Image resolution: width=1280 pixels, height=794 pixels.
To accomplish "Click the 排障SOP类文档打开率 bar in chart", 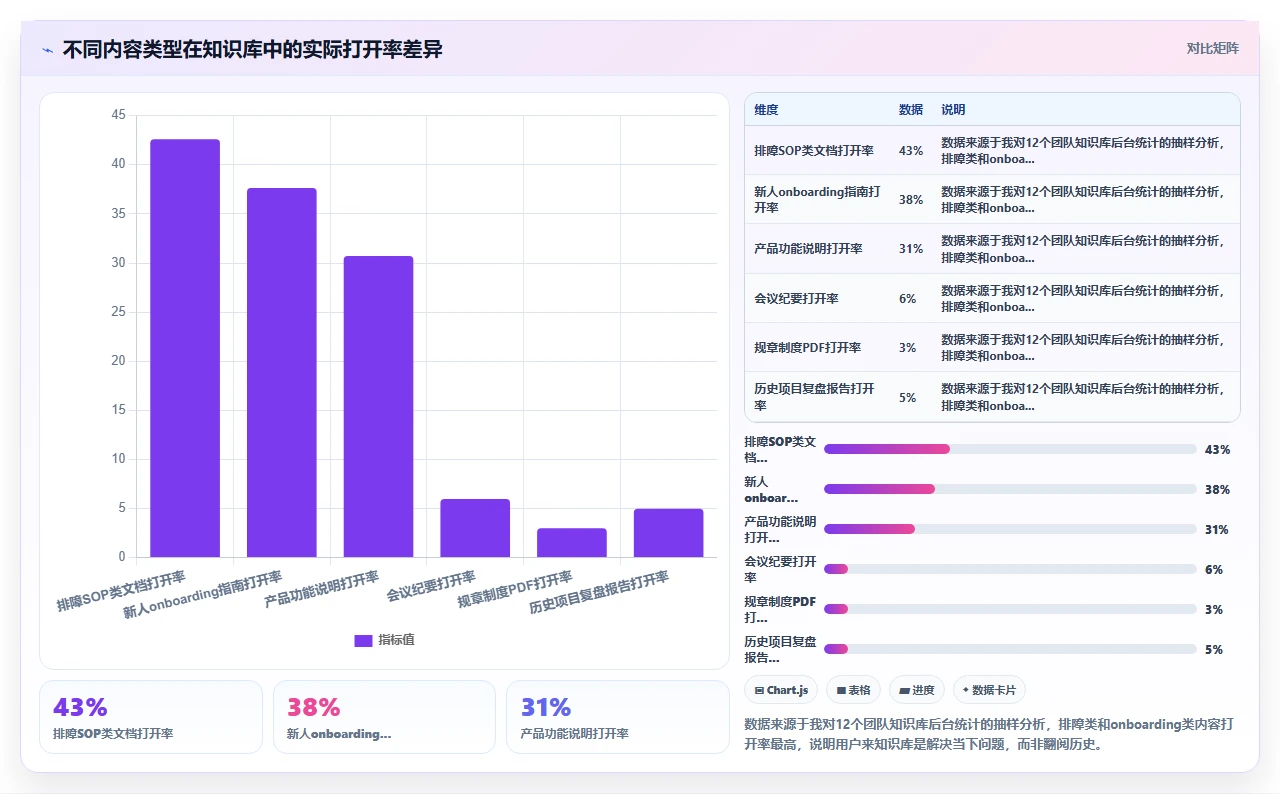I will tap(185, 348).
